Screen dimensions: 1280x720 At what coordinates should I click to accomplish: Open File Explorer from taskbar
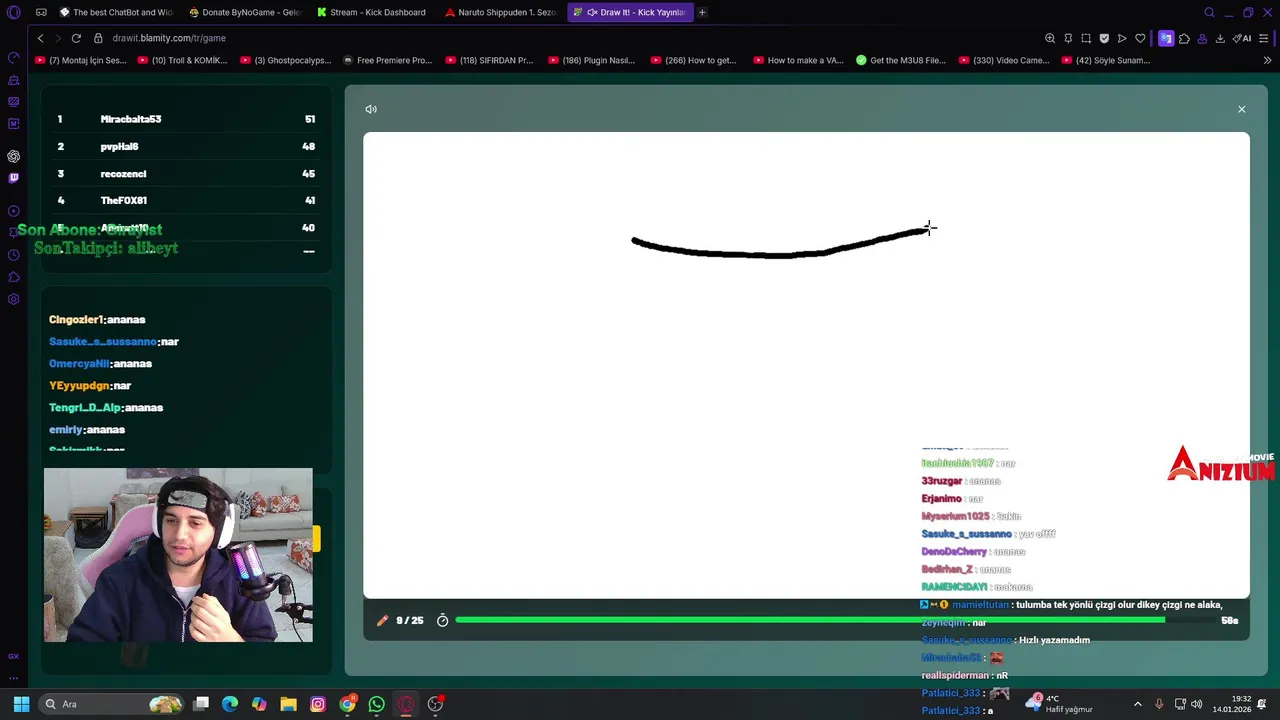(288, 704)
